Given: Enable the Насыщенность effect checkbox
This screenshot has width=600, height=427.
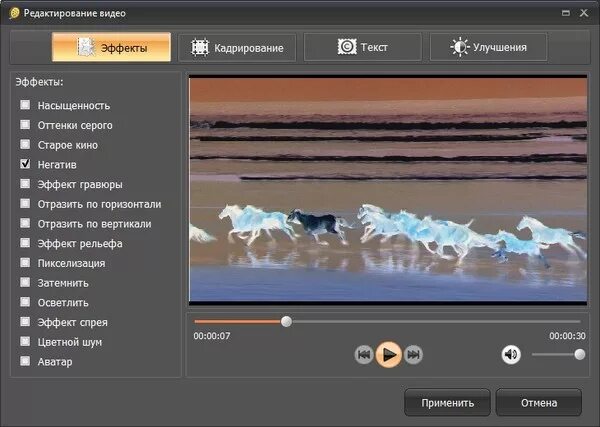Looking at the screenshot, I should [25, 104].
